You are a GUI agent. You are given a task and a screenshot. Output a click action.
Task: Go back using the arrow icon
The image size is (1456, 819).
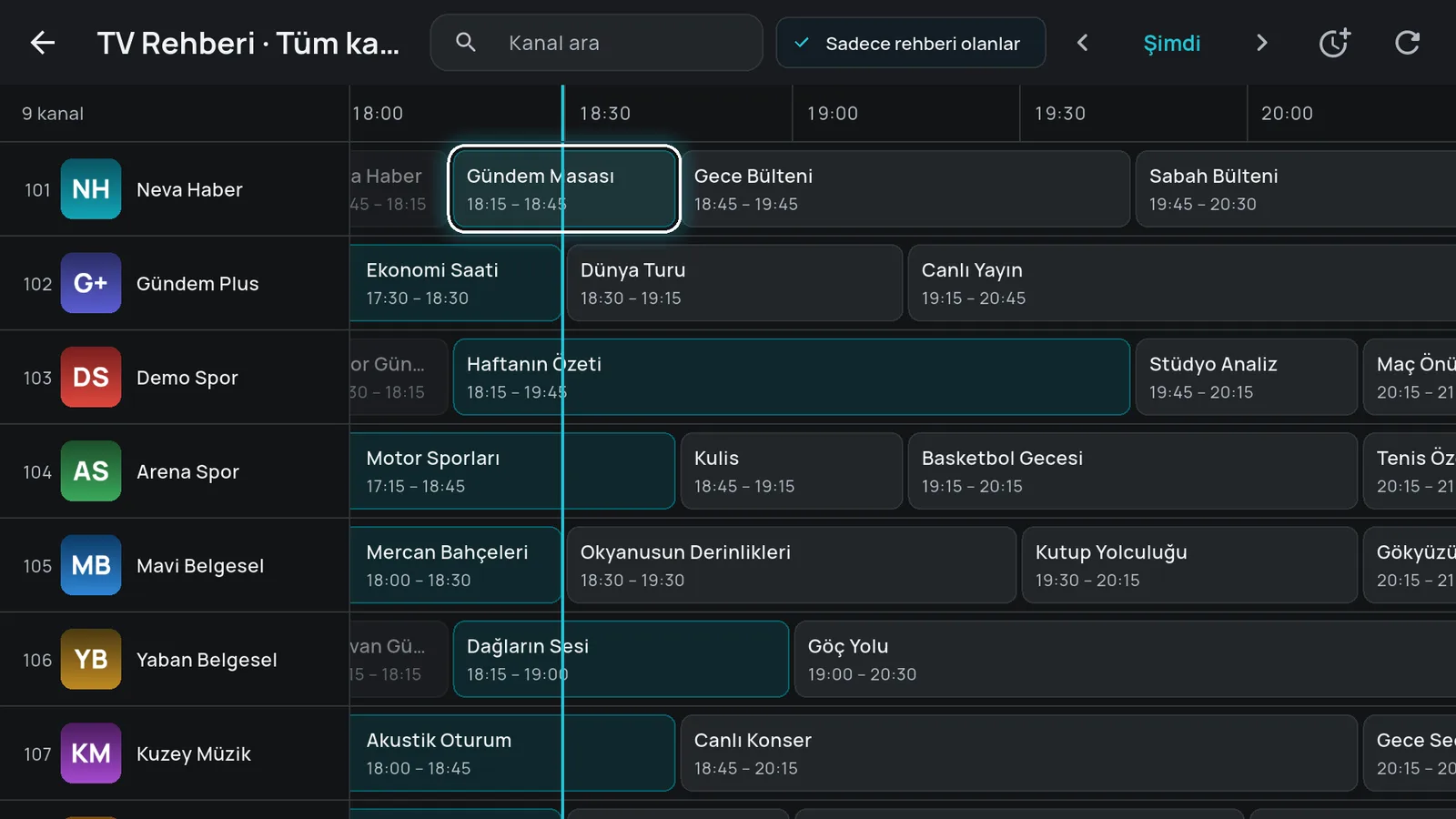click(x=43, y=43)
